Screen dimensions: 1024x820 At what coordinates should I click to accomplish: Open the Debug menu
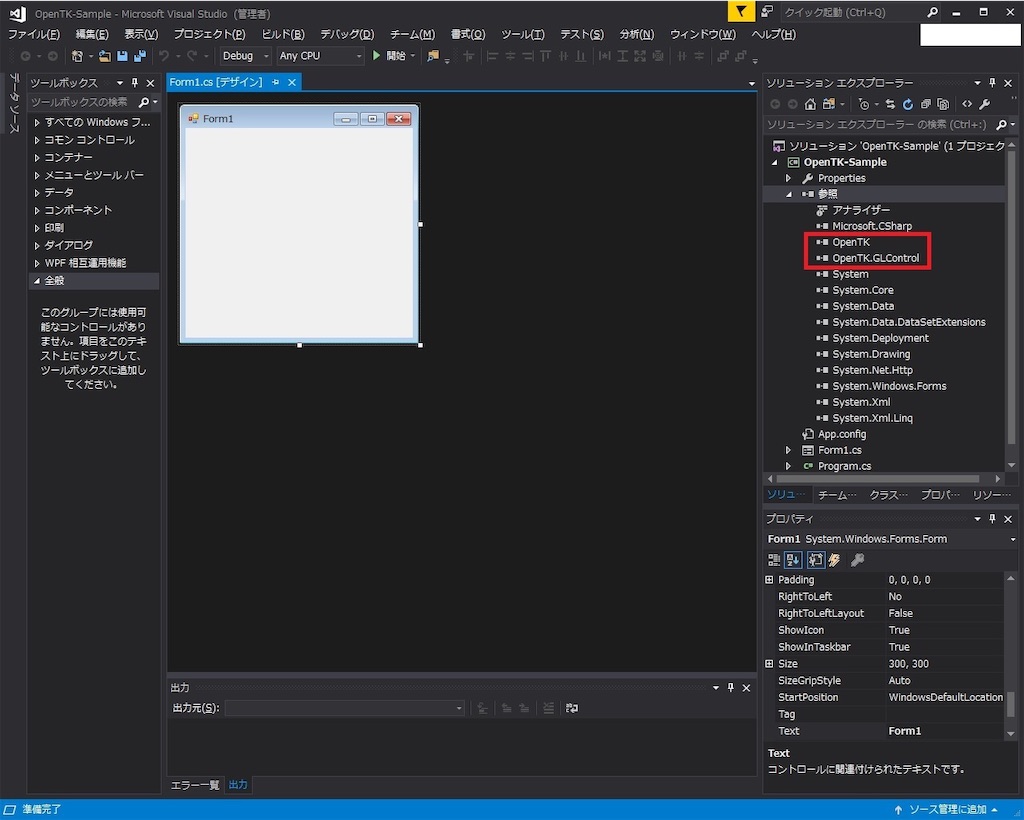pyautogui.click(x=347, y=34)
